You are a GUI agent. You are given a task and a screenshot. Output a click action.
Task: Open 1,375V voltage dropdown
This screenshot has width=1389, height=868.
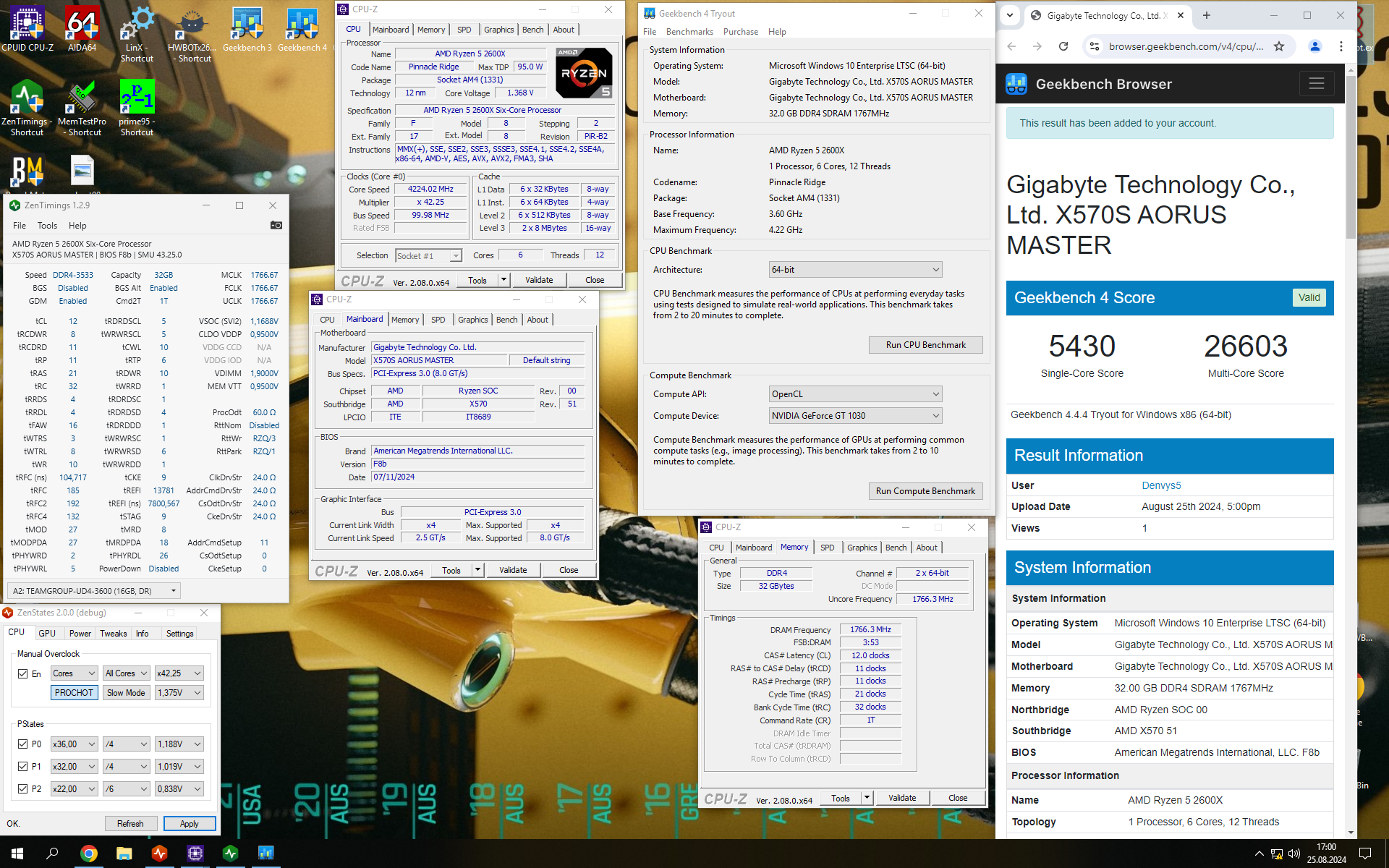coord(179,693)
